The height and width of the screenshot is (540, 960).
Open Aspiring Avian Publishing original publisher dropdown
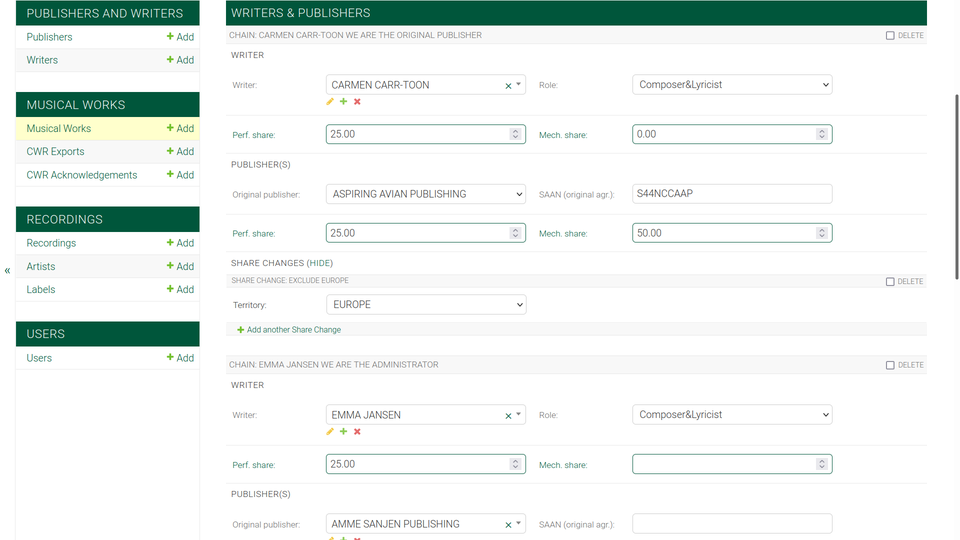point(426,194)
